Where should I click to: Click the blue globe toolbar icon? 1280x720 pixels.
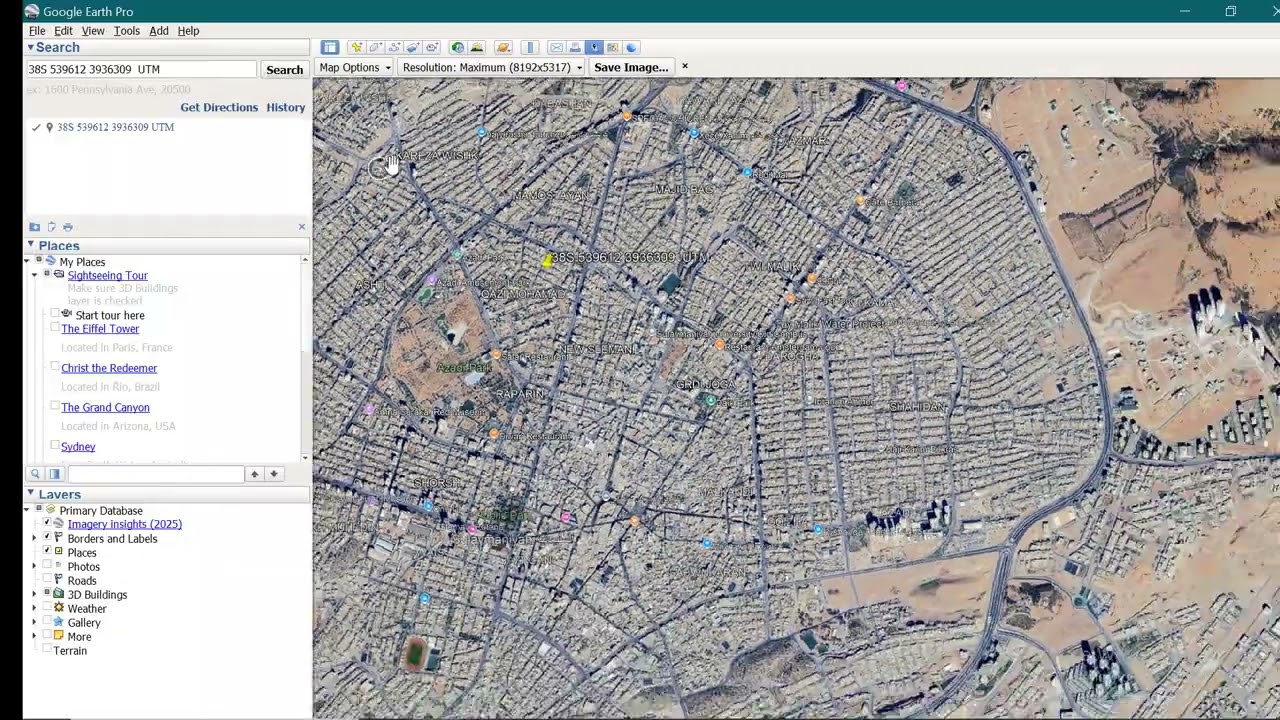point(631,47)
